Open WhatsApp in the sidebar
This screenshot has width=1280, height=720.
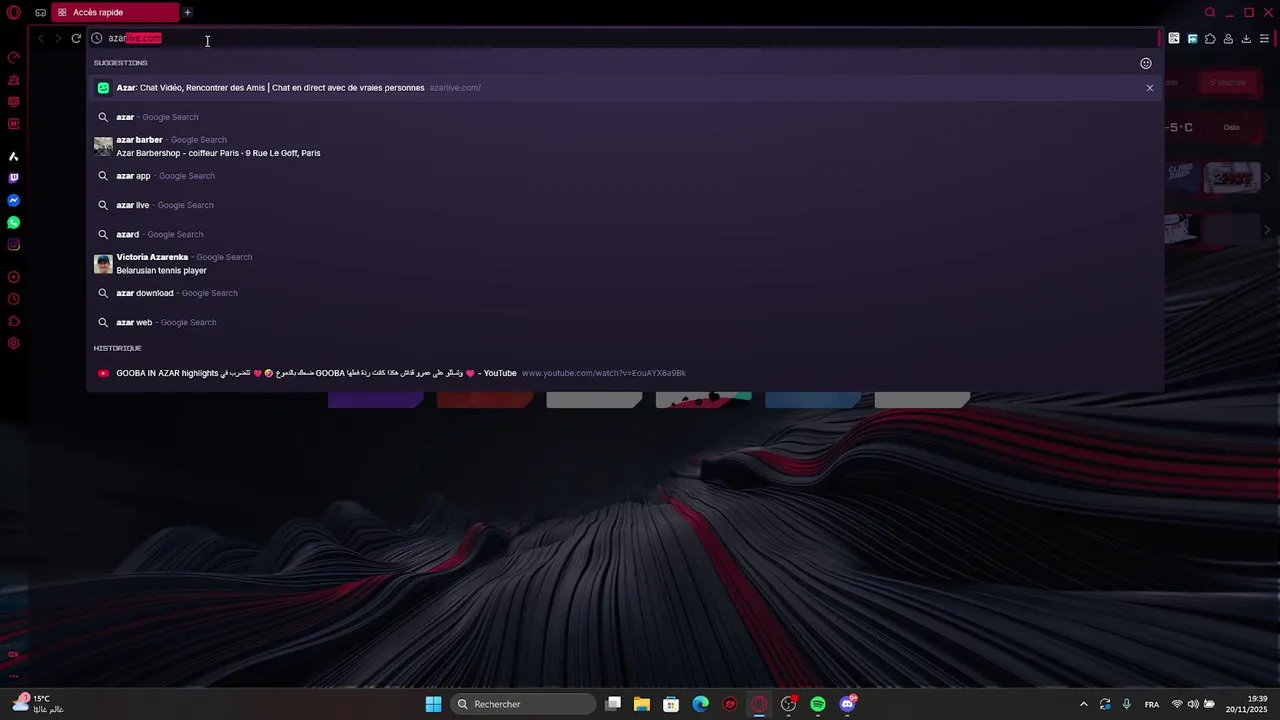pyautogui.click(x=14, y=223)
